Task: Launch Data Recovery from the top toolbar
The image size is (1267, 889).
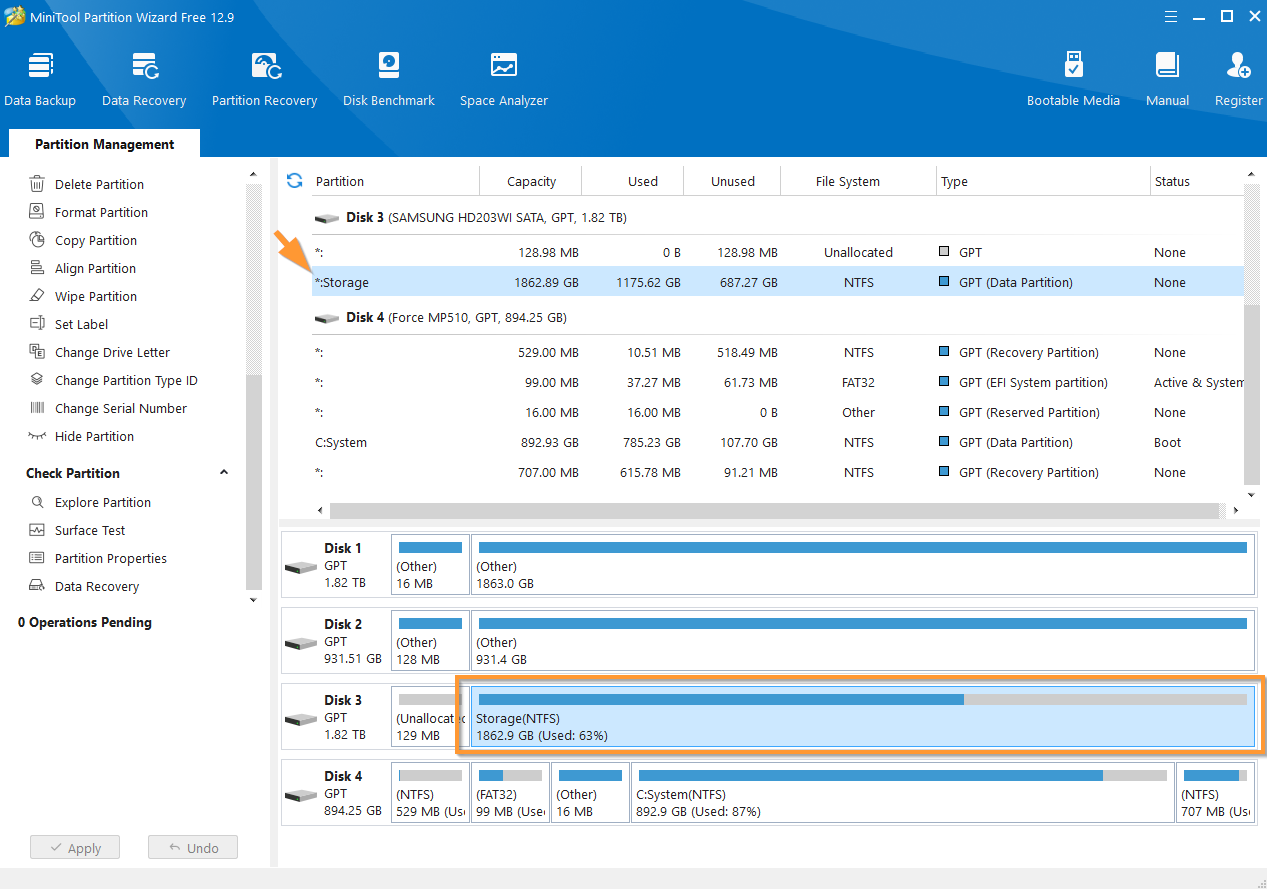Action: point(144,79)
